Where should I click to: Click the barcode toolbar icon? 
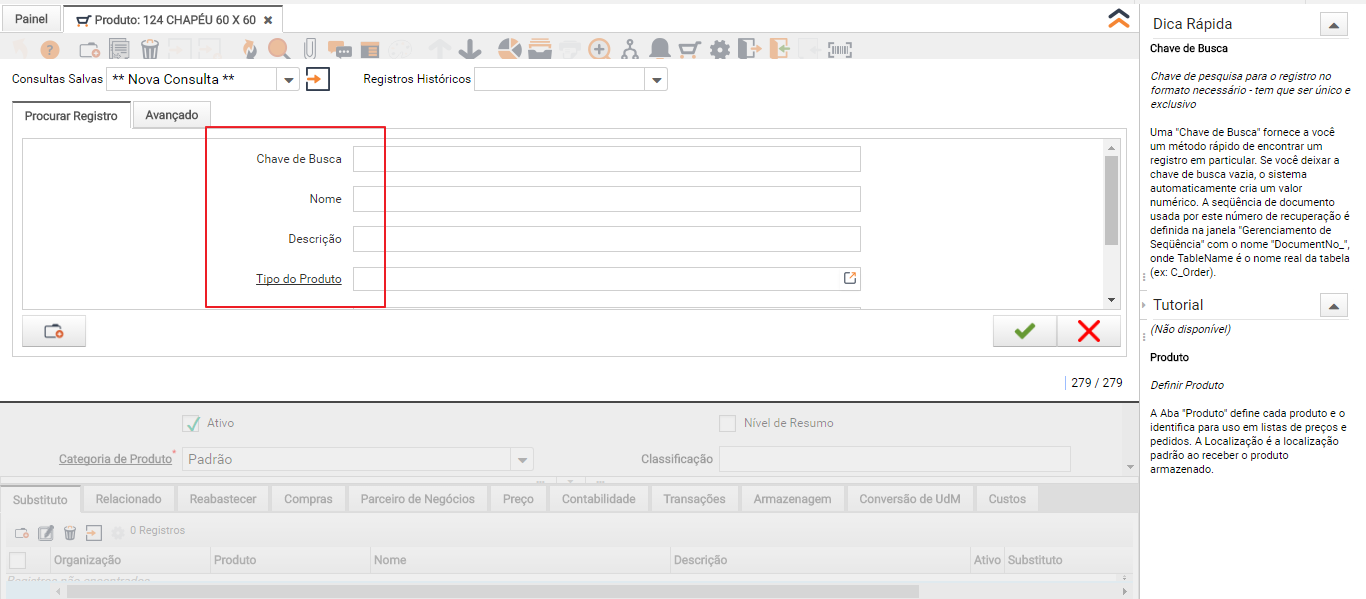point(841,49)
